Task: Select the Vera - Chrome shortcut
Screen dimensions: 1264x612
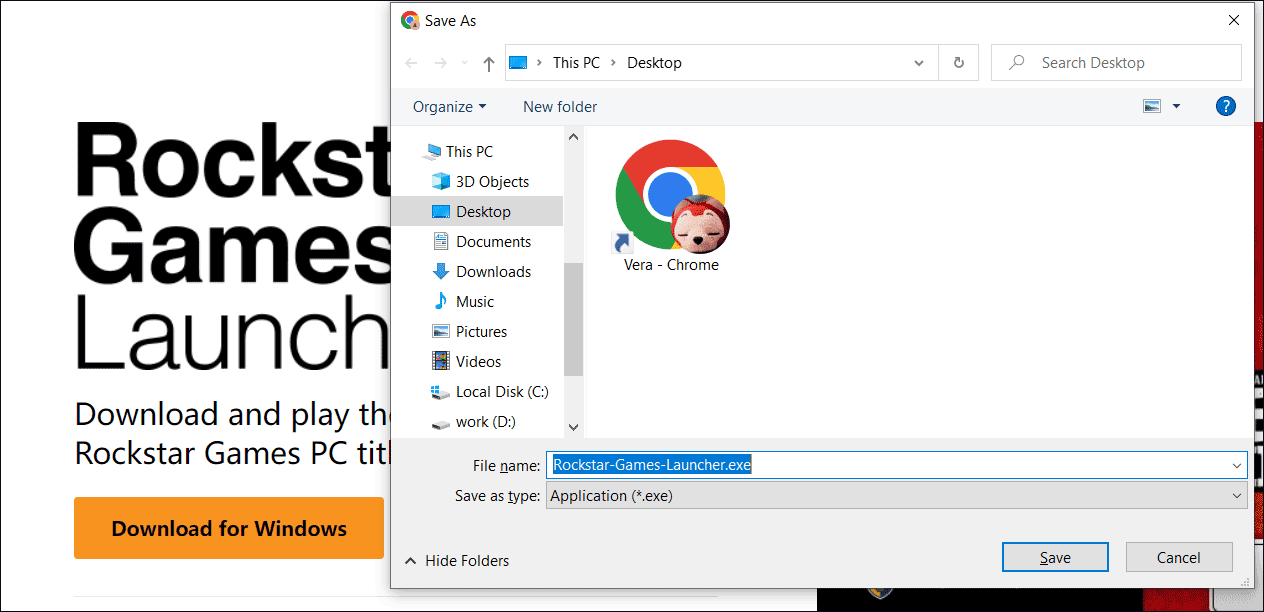Action: [x=671, y=206]
